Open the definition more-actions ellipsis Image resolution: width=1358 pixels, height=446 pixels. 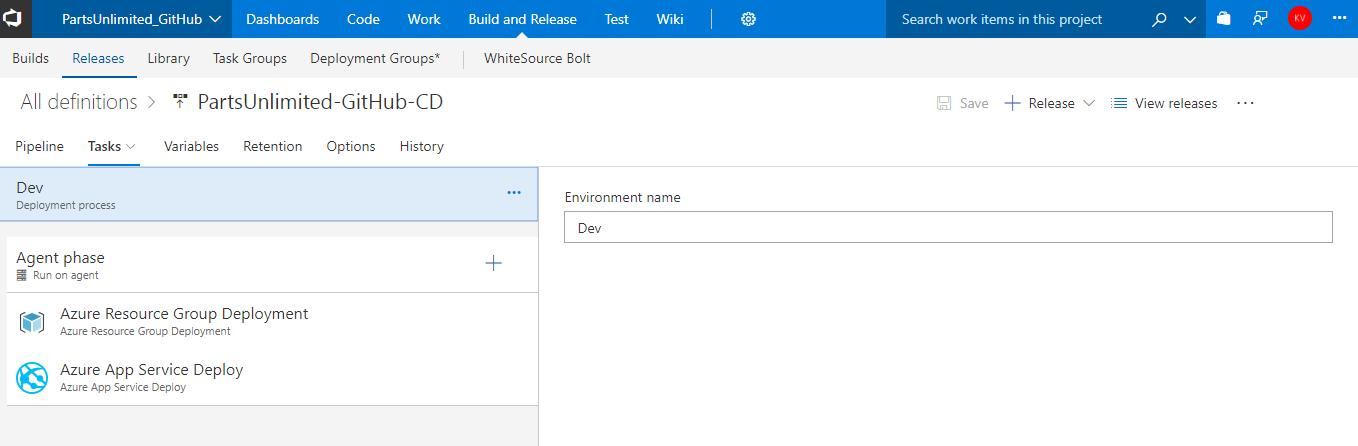point(1245,103)
